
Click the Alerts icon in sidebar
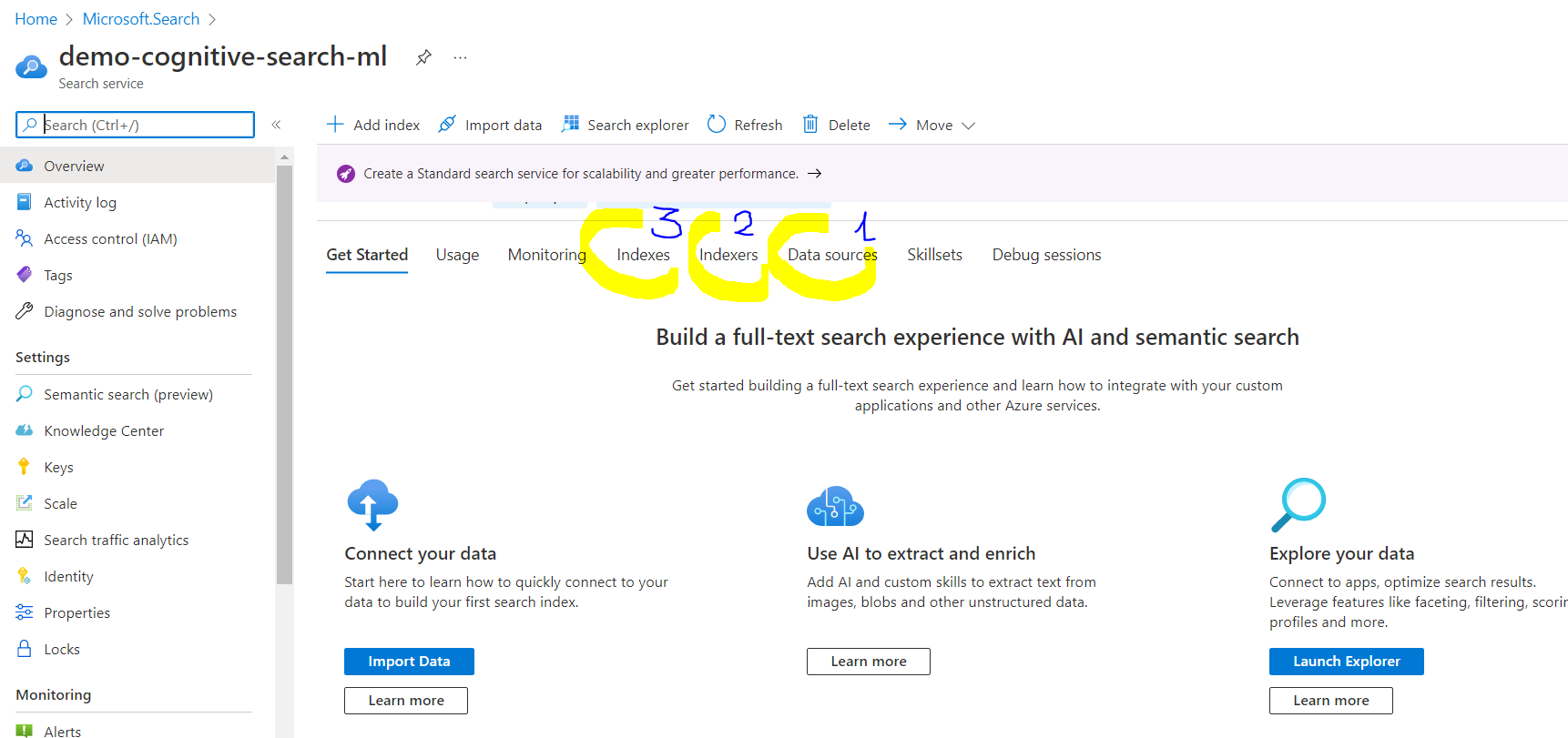coord(25,731)
